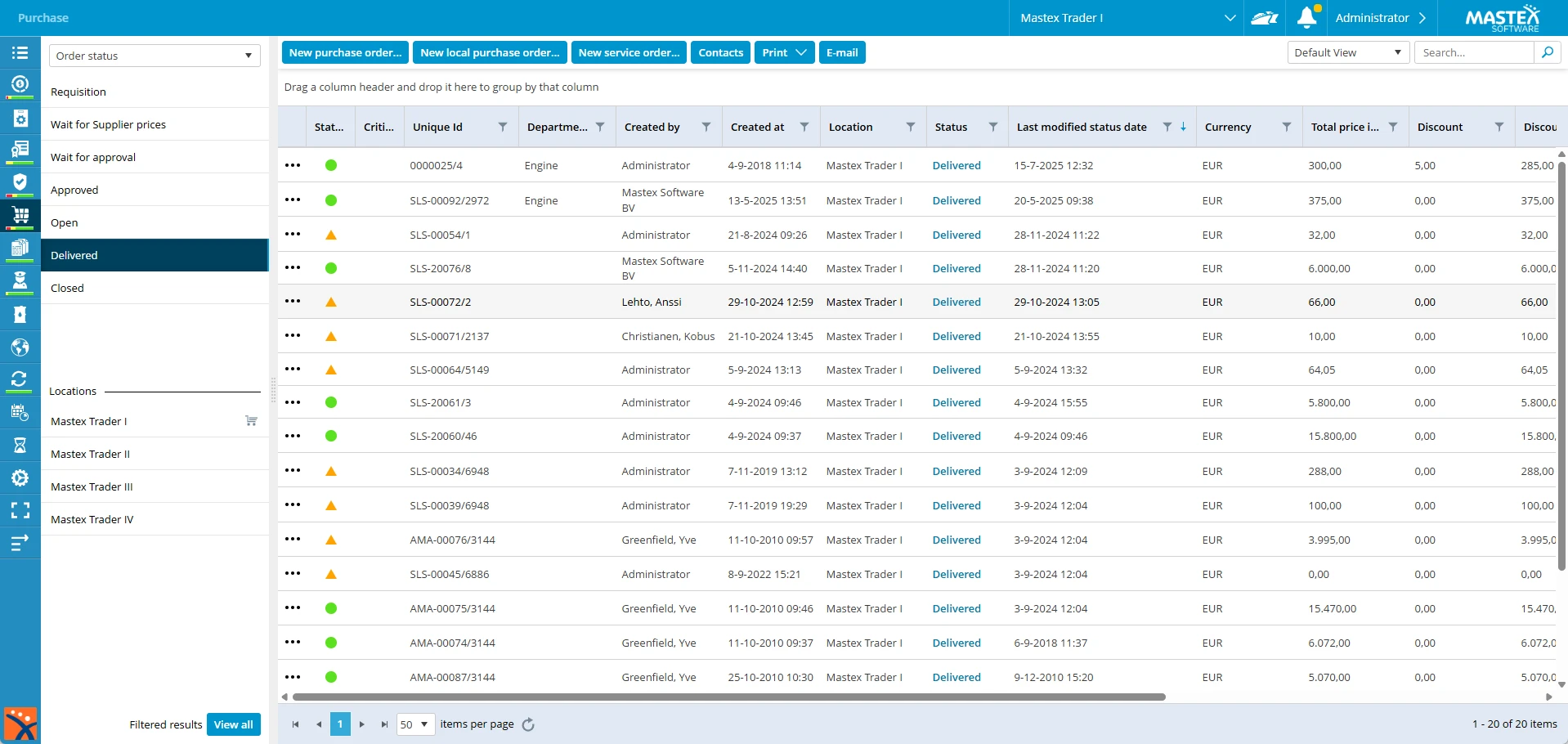This screenshot has height=744, width=1568.
Task: Open the dollar-circle budget module icon
Action: click(x=20, y=84)
